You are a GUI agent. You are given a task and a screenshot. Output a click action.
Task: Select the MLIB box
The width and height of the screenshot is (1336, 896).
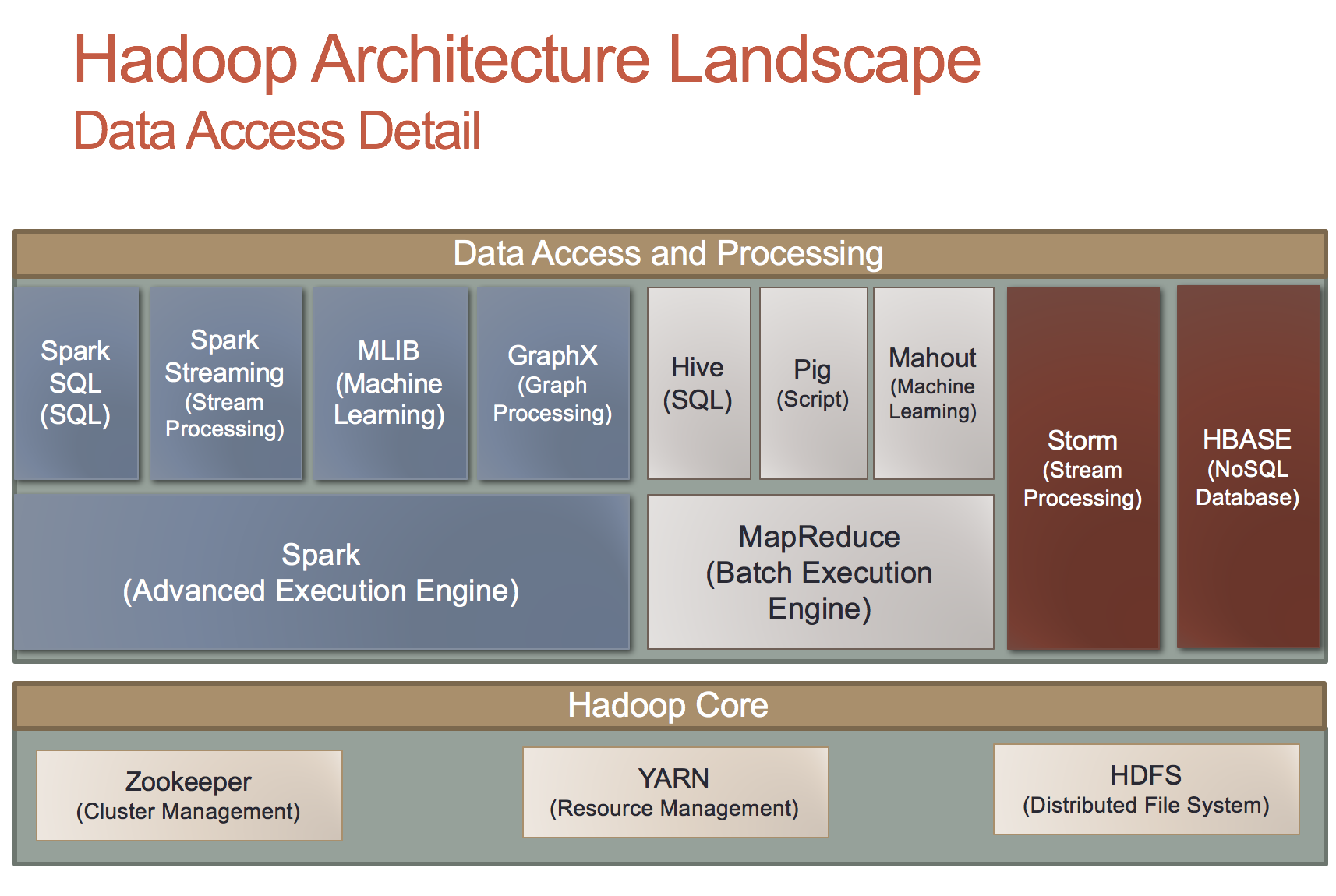point(390,383)
